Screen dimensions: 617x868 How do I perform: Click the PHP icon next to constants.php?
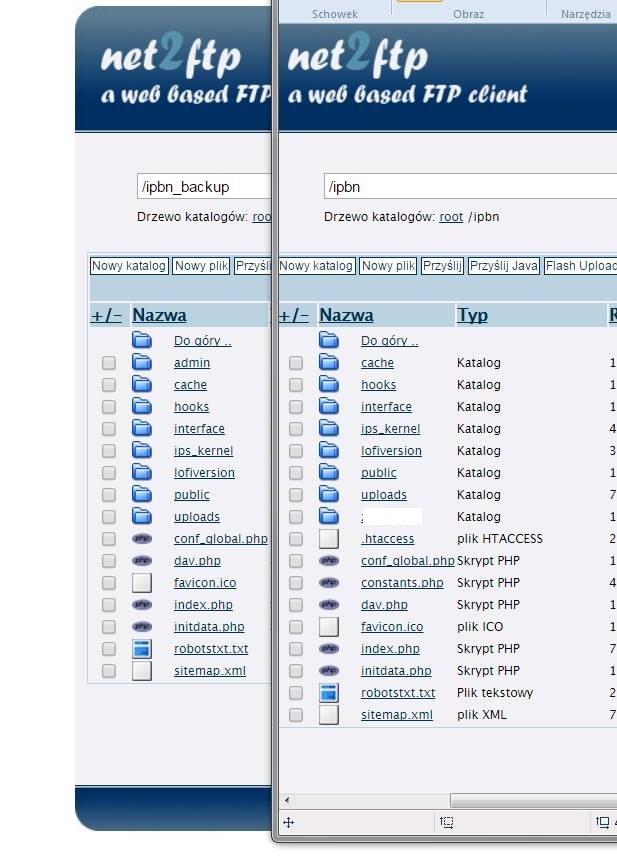tap(329, 583)
